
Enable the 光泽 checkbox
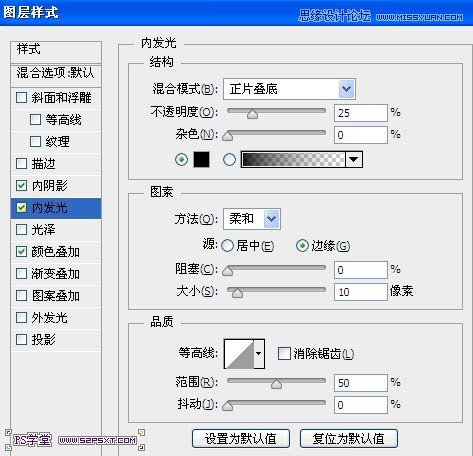22,230
